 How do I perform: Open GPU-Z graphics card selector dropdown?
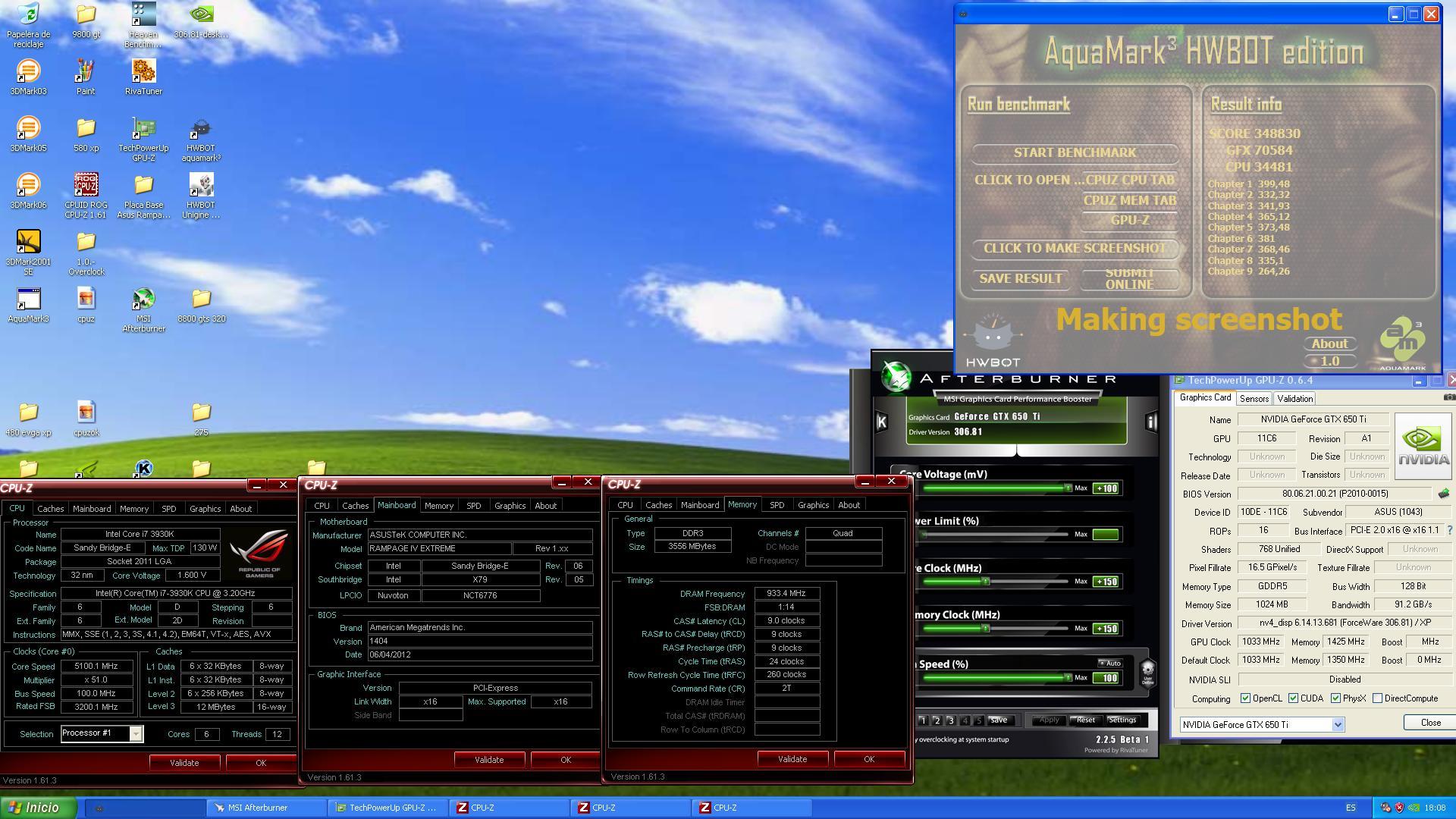coord(1338,724)
